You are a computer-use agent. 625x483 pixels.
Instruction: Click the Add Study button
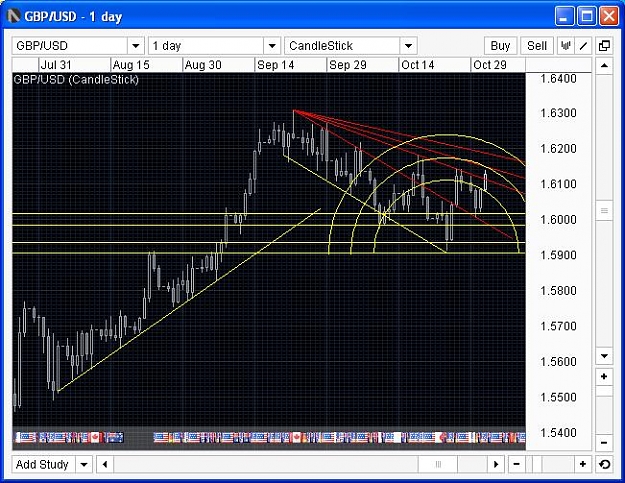43,464
